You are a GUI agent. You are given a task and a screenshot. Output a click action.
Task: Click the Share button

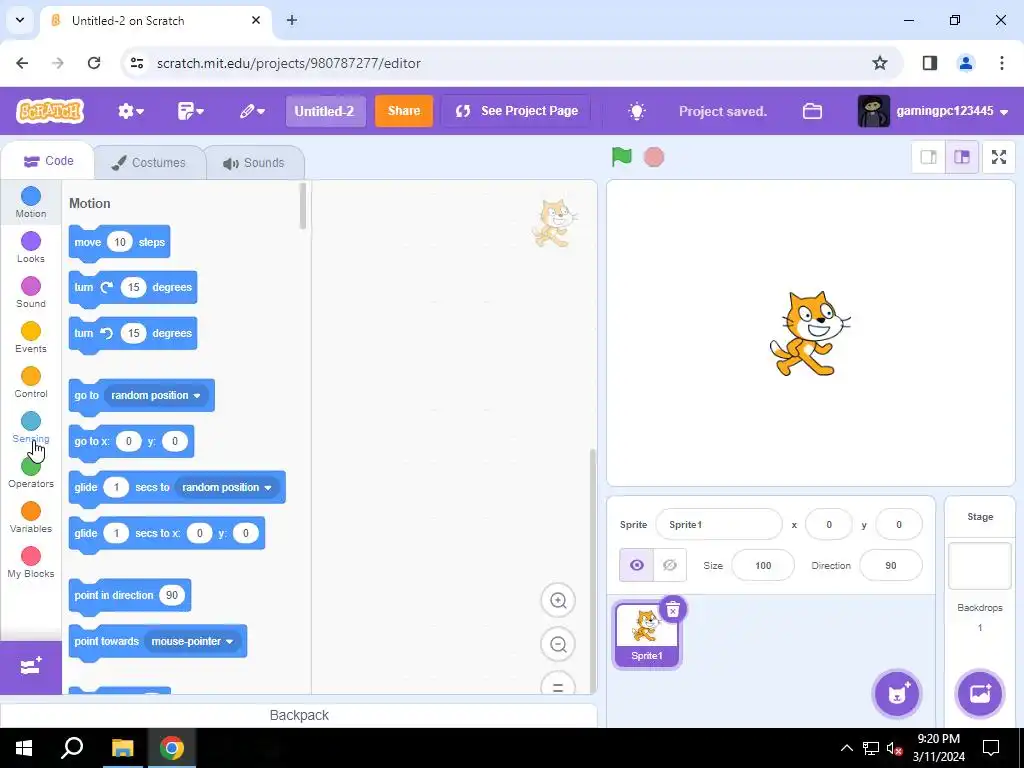(404, 111)
